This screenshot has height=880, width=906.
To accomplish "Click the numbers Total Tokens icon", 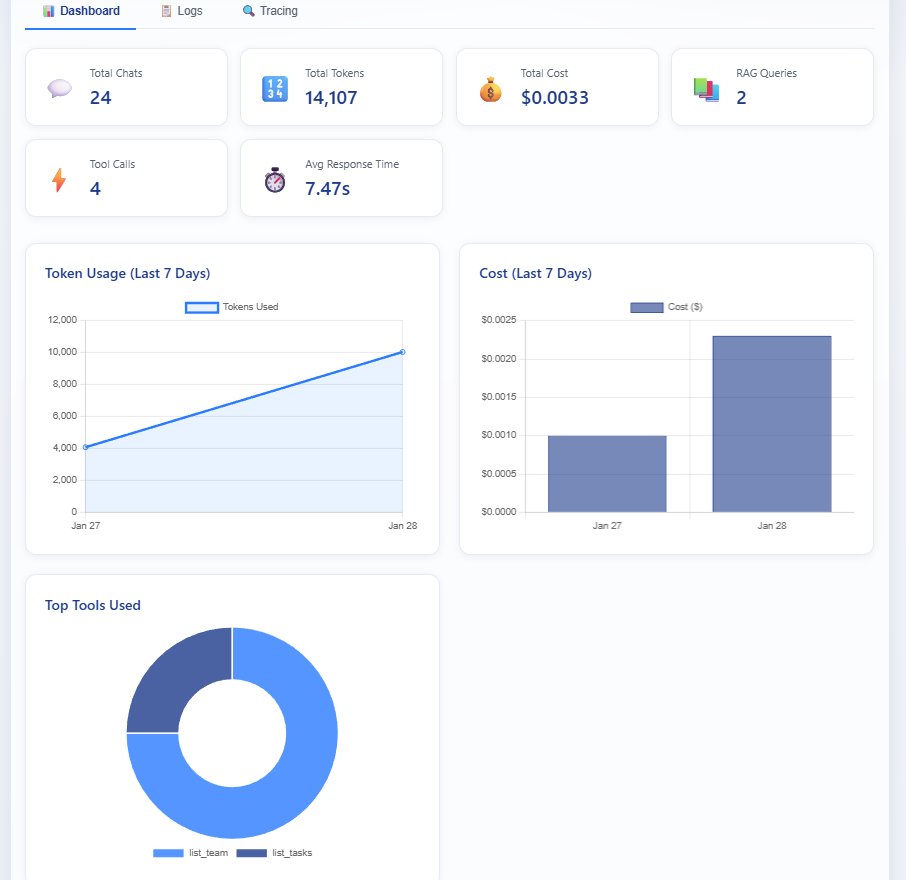I will [274, 88].
